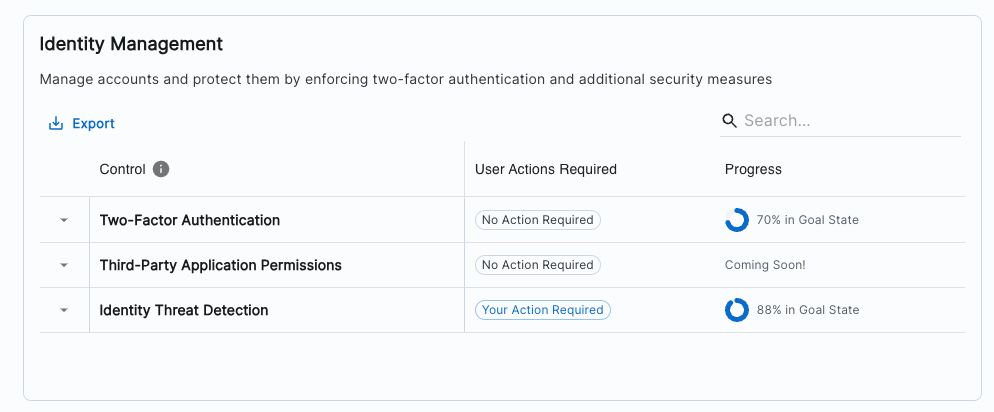This screenshot has width=994, height=412.
Task: Open the Identity Threat Detection control name
Action: (x=184, y=310)
